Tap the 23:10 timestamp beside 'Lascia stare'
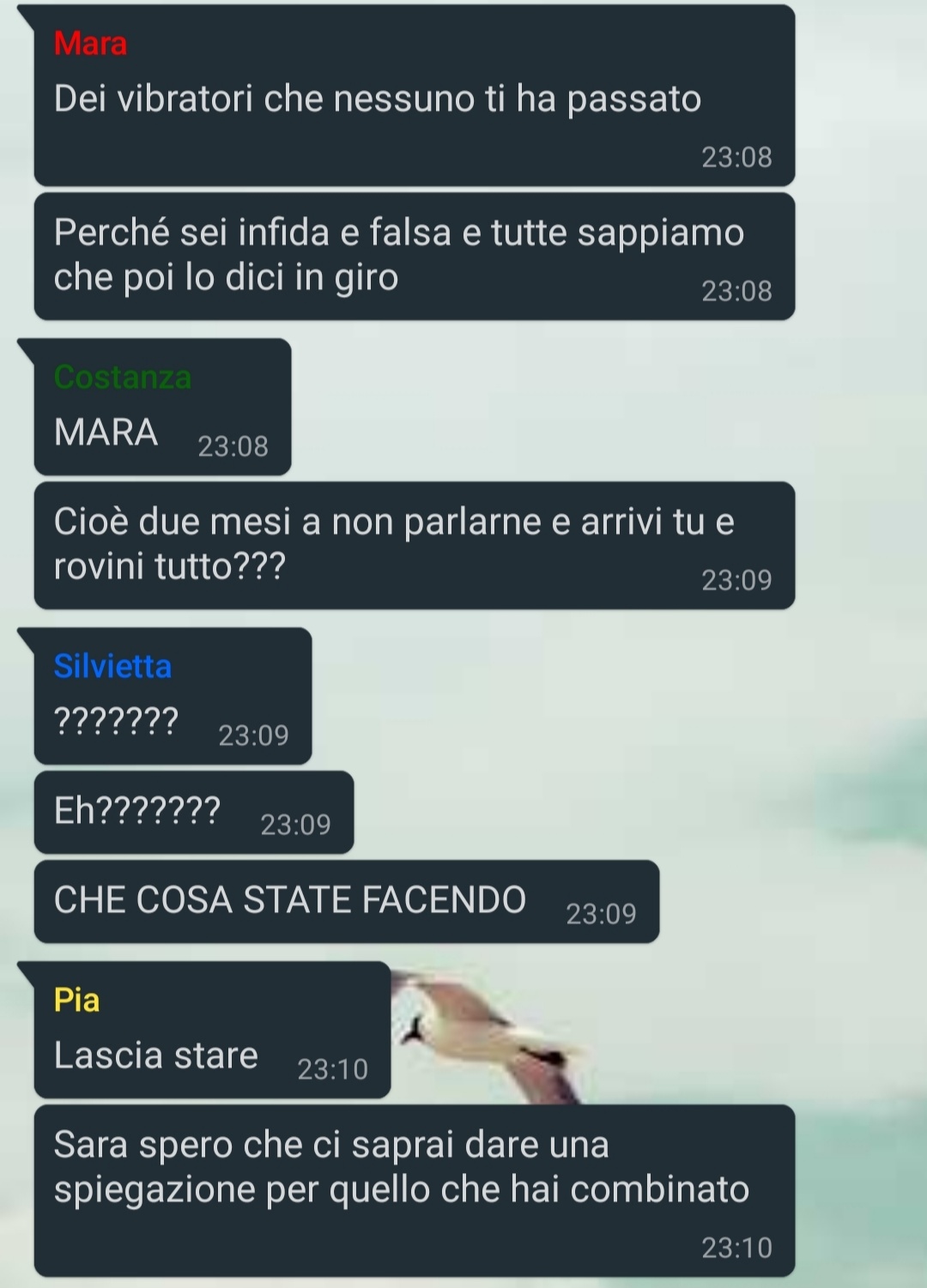 [332, 1069]
